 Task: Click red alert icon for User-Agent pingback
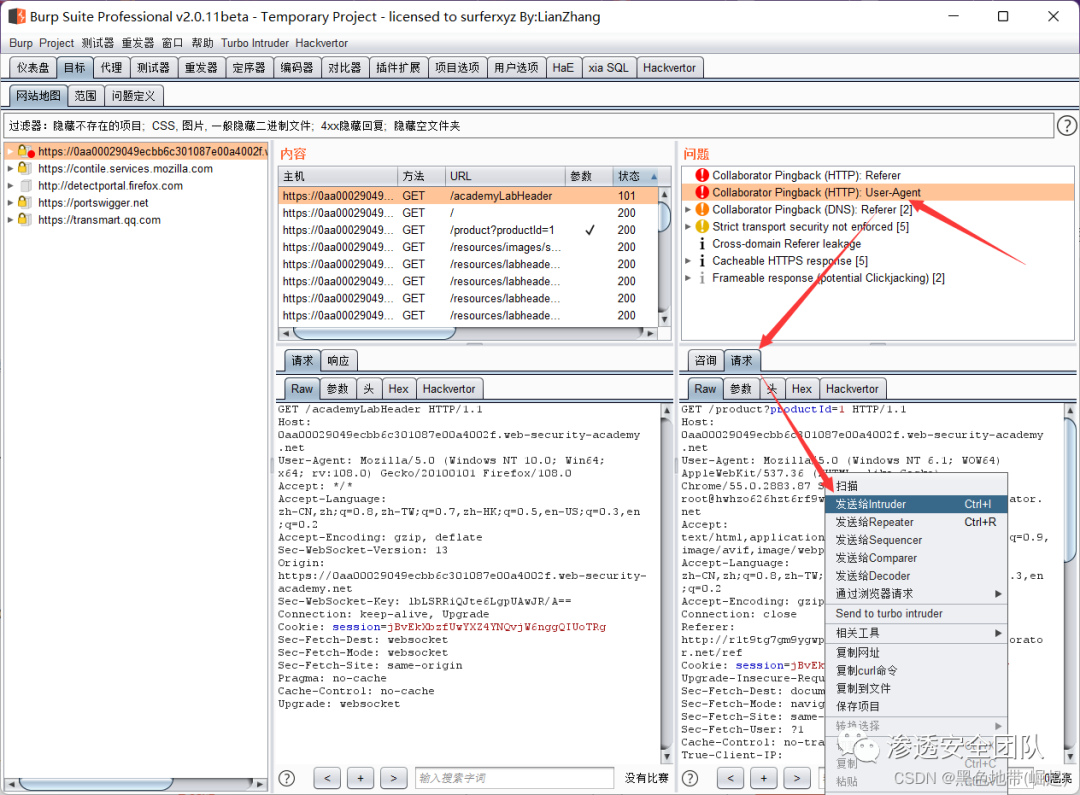pyautogui.click(x=702, y=192)
